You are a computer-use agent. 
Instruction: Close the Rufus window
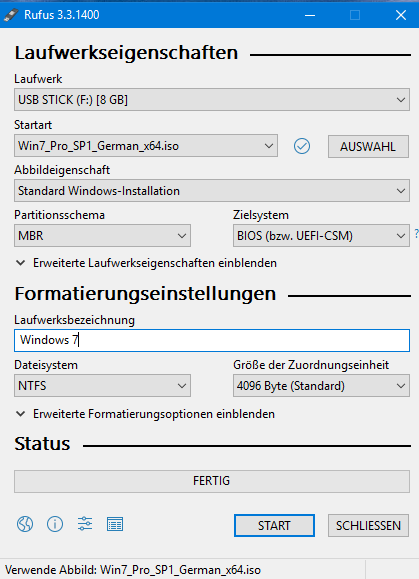point(401,15)
